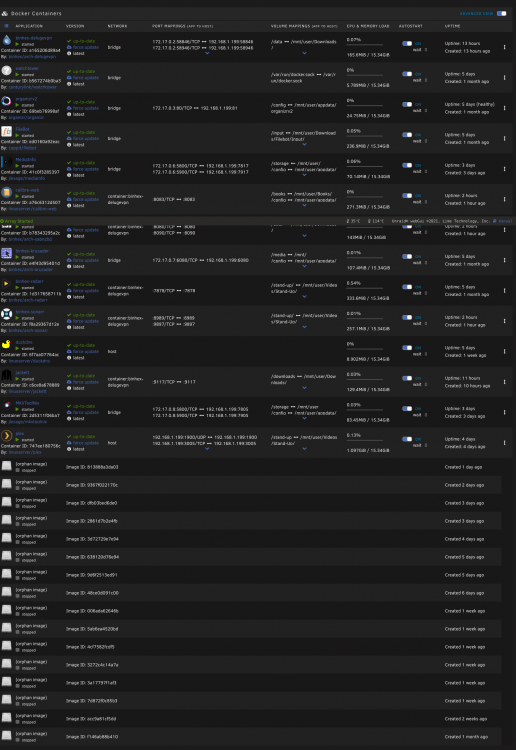The width and height of the screenshot is (516, 750).
Task: Click the orphan image icon created 2 days ago
Action: click(x=7, y=484)
